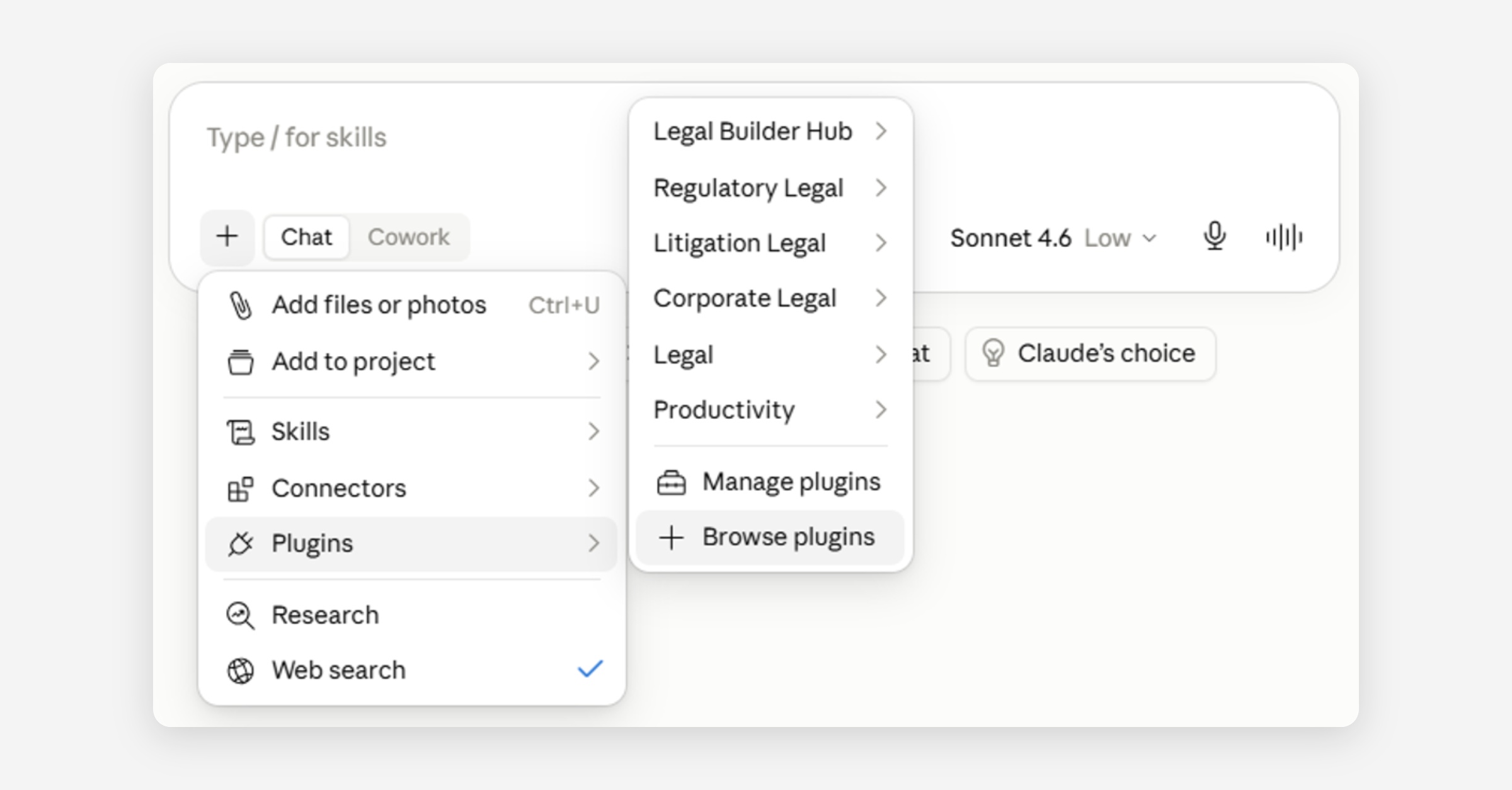Click the paperclip Add files icon
1512x790 pixels.
point(240,306)
